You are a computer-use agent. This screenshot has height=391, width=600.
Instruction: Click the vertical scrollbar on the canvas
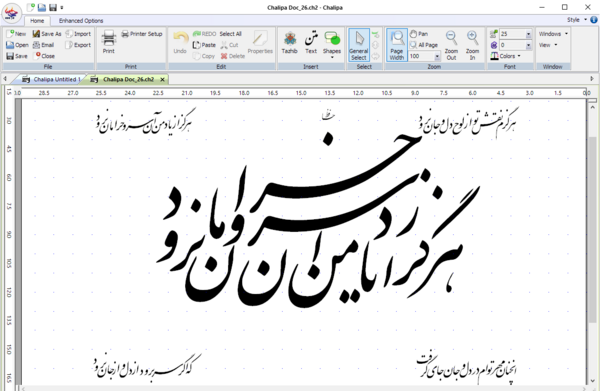(x=592, y=230)
